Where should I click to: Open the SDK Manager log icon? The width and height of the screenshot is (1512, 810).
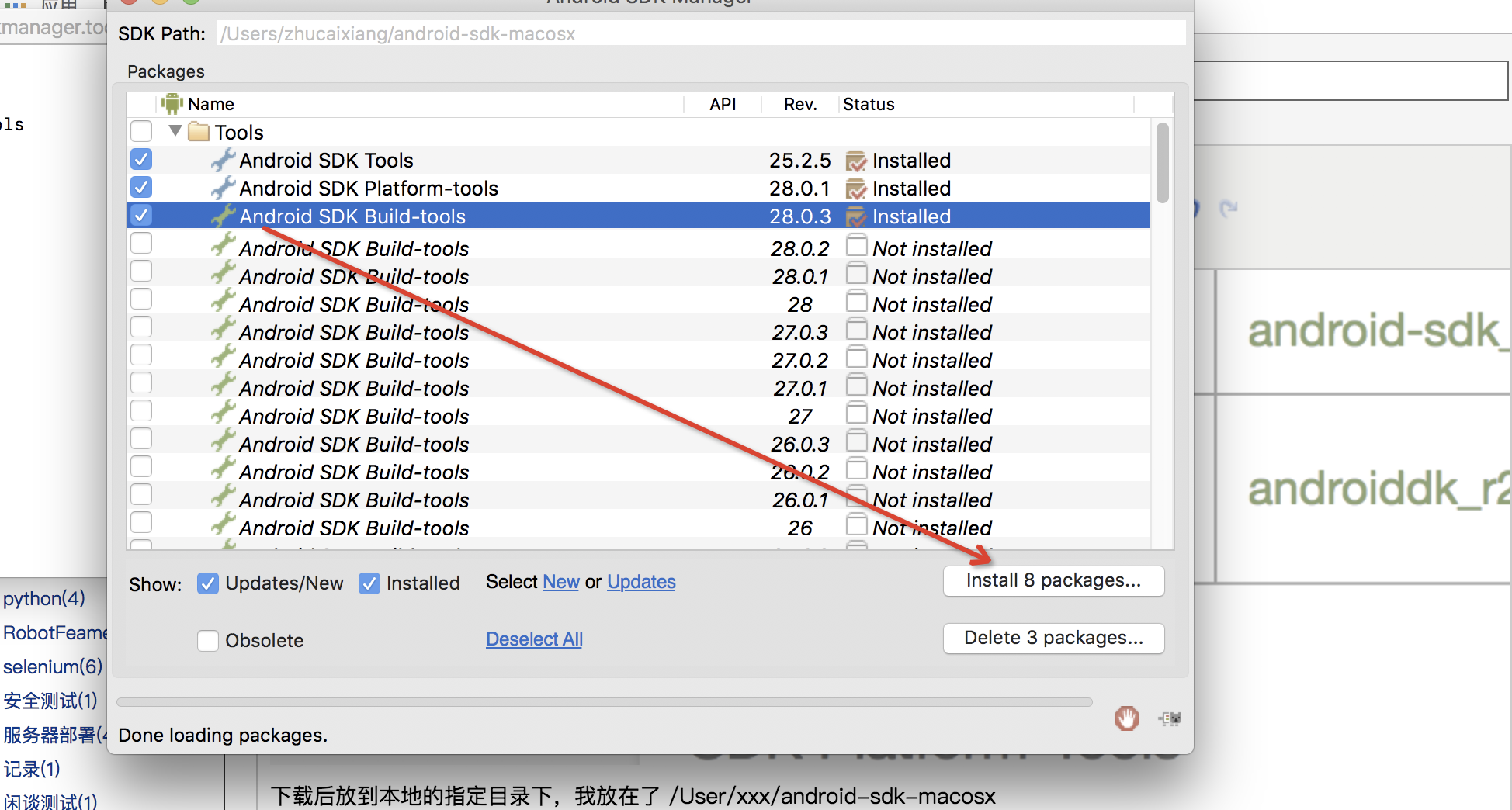(x=1170, y=718)
